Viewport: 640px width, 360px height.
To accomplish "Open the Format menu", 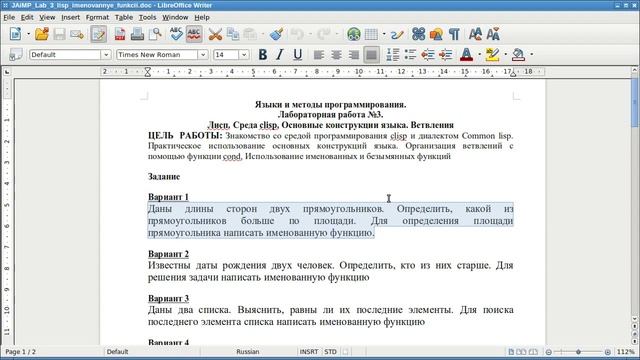I will [x=97, y=17].
